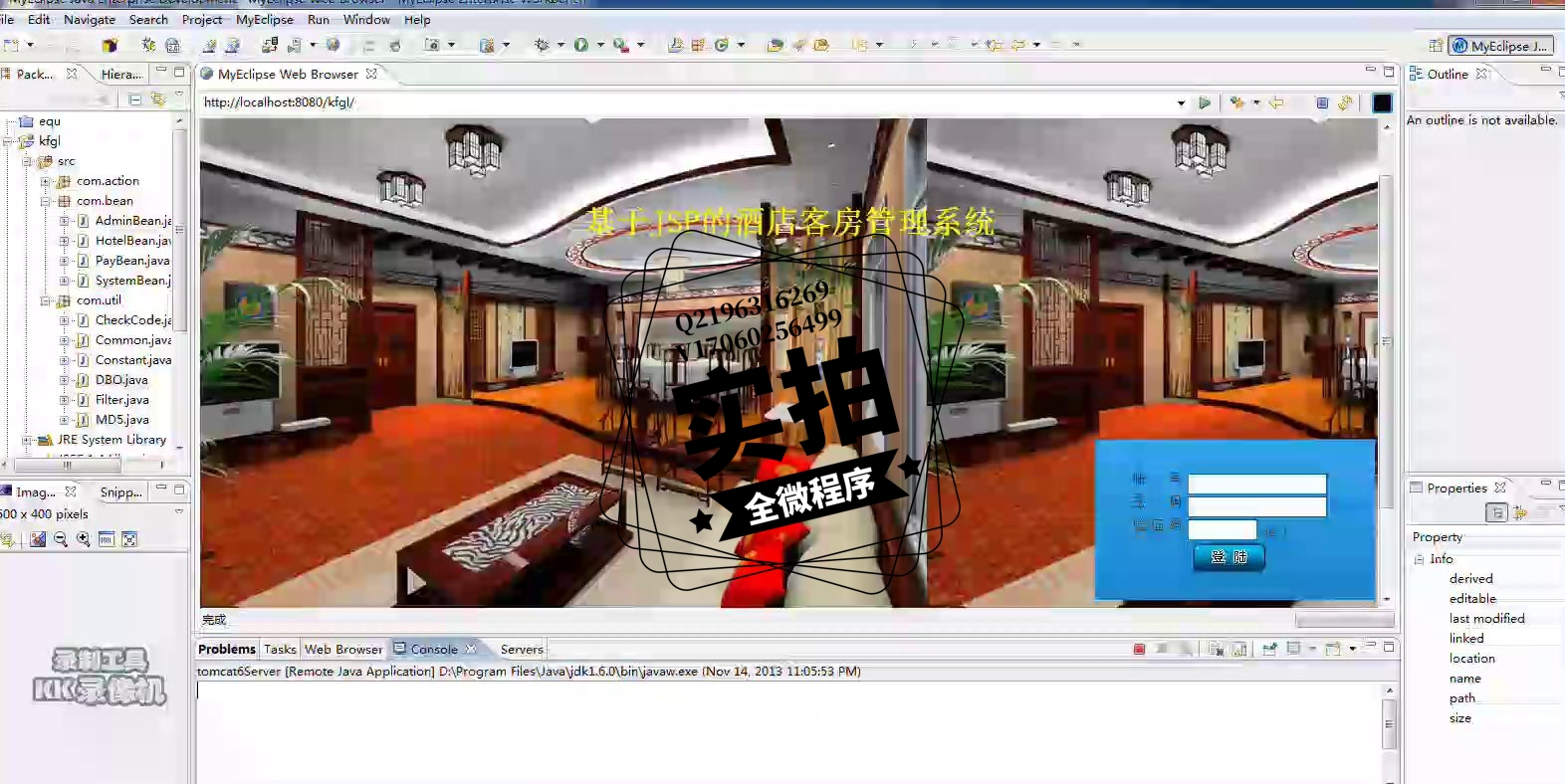1565x784 pixels.
Task: Click the browser Refresh icon
Action: (x=1345, y=102)
